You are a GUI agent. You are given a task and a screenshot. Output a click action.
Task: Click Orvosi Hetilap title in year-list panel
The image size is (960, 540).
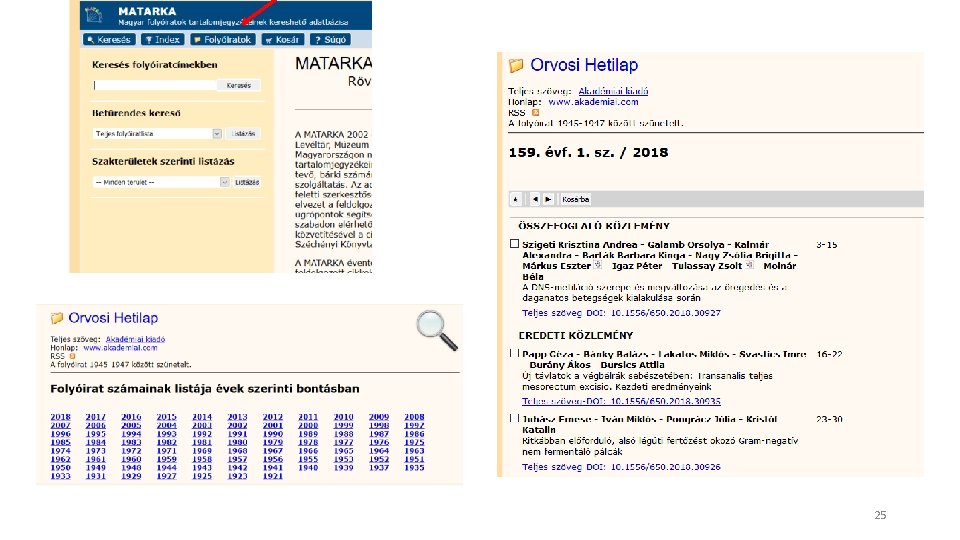coord(113,318)
